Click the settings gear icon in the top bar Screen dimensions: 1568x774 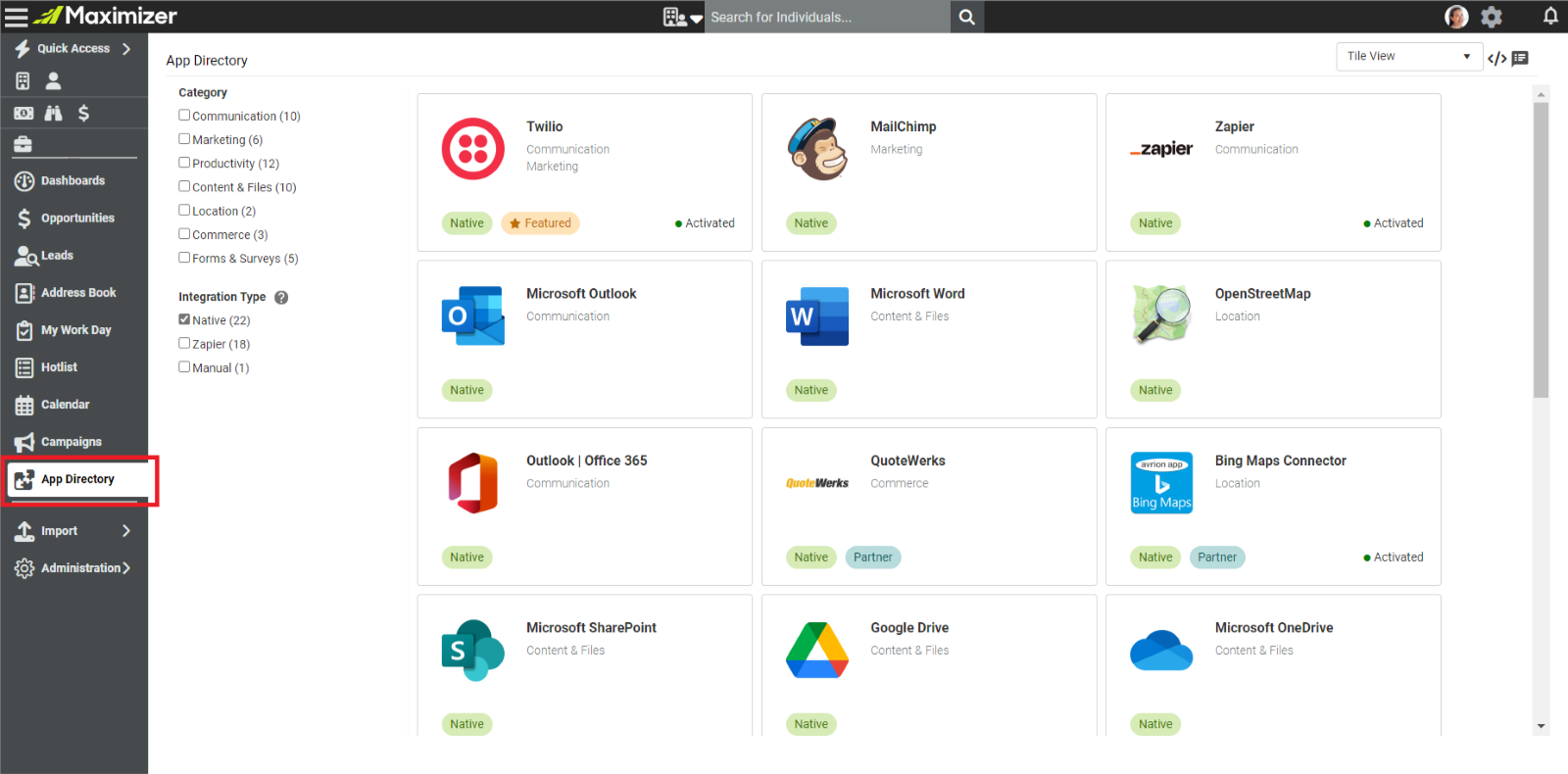click(1492, 17)
